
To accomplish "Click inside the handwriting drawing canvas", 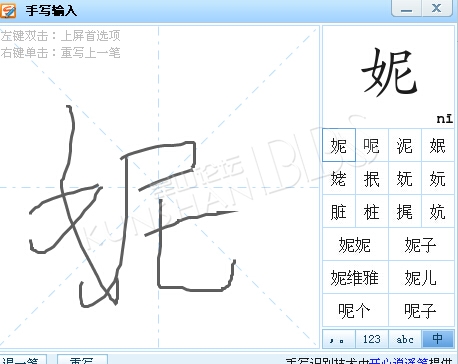I will click(x=159, y=187).
